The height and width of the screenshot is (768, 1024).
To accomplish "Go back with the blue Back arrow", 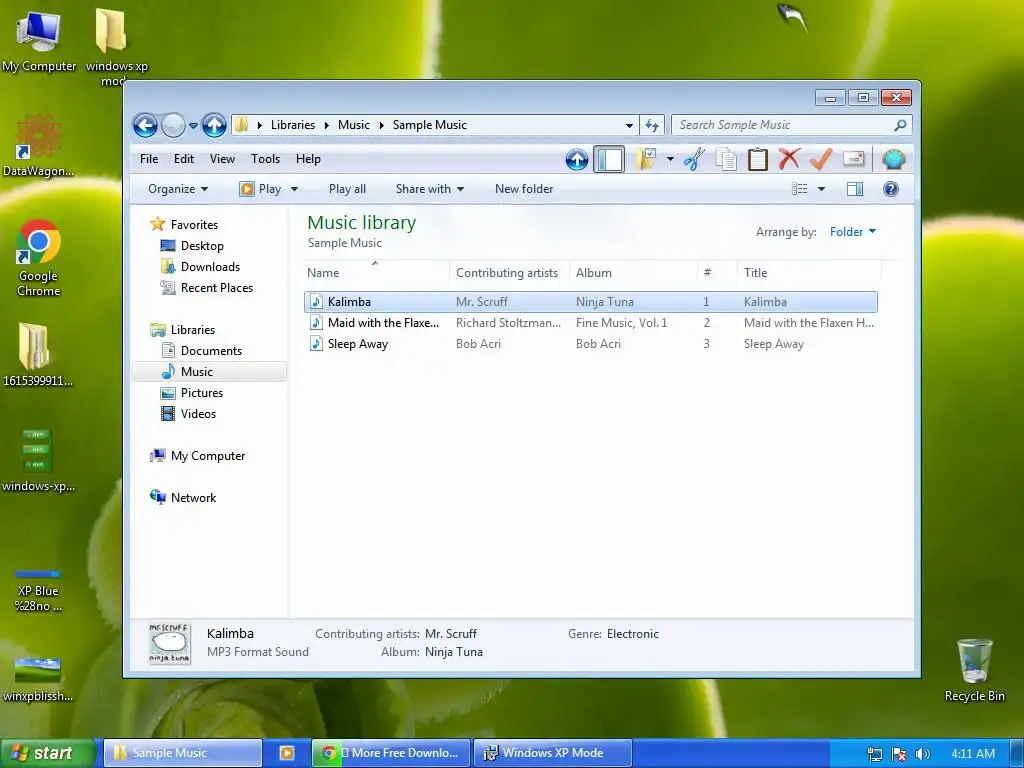I will point(145,125).
